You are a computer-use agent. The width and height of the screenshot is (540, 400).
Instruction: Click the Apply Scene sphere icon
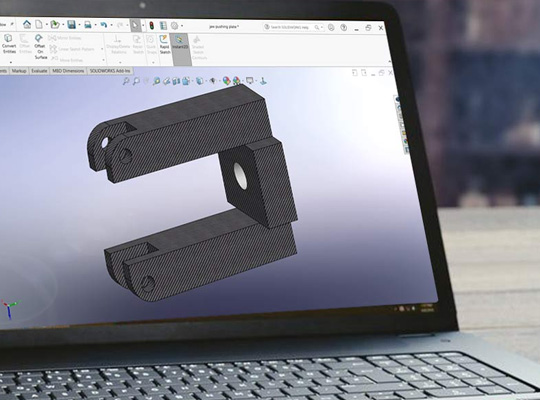[x=237, y=81]
